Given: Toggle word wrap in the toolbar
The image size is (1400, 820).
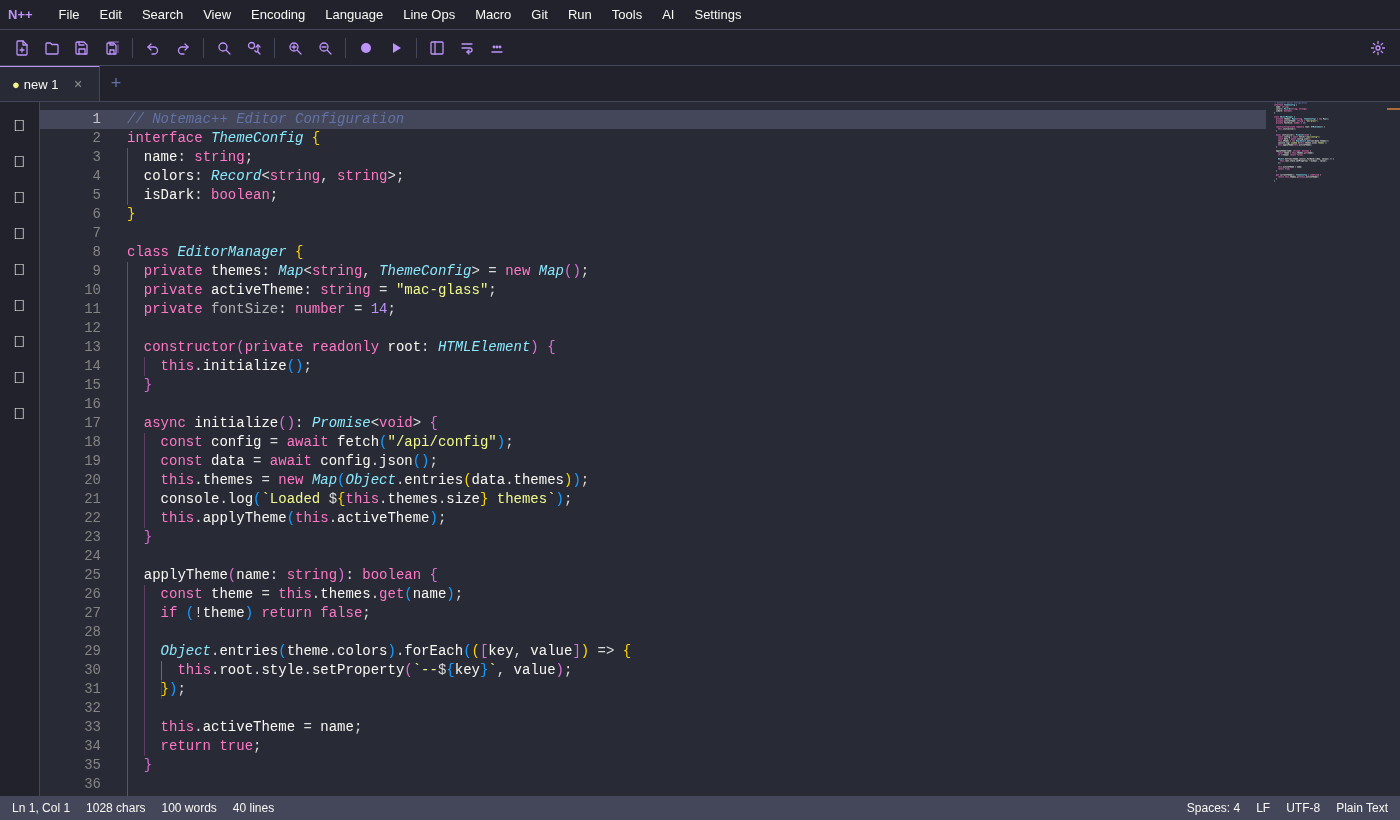Looking at the screenshot, I should tap(467, 48).
